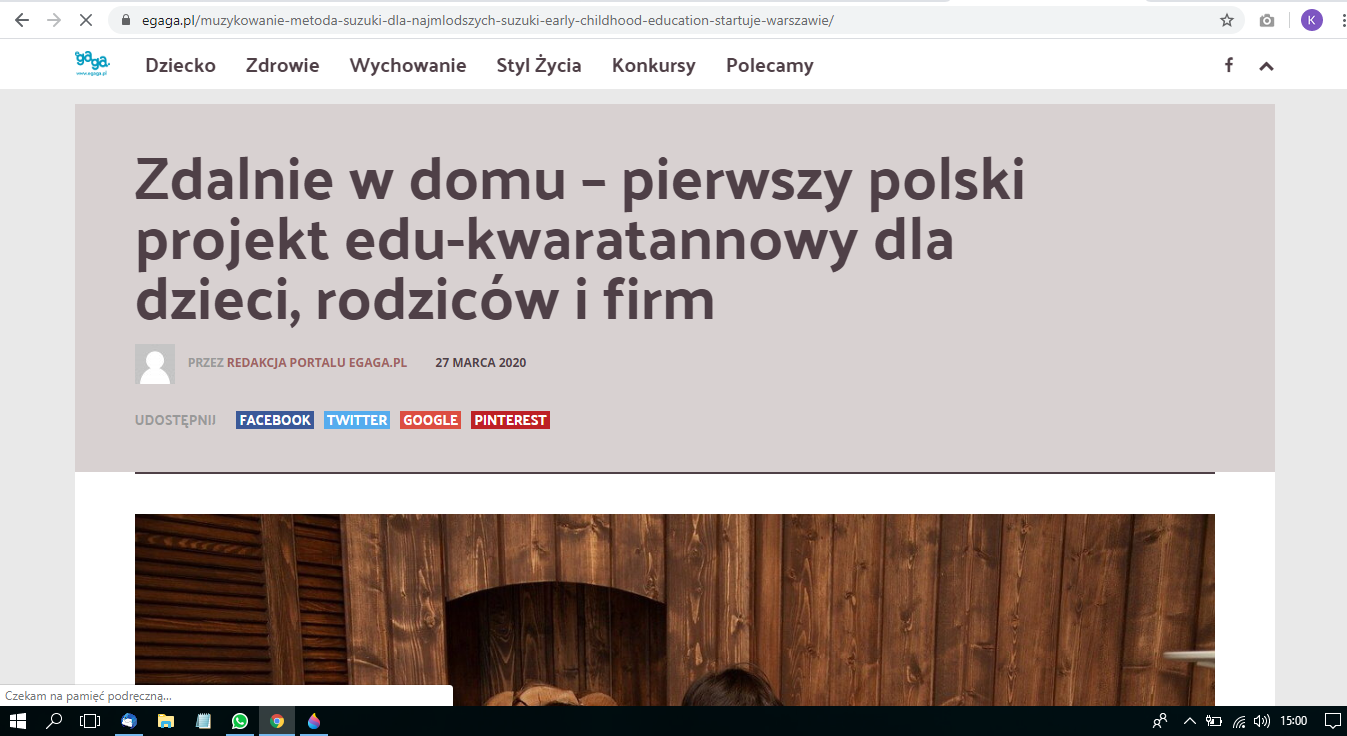This screenshot has height=736, width=1347.
Task: Click the egaga site logo
Action: 92,64
